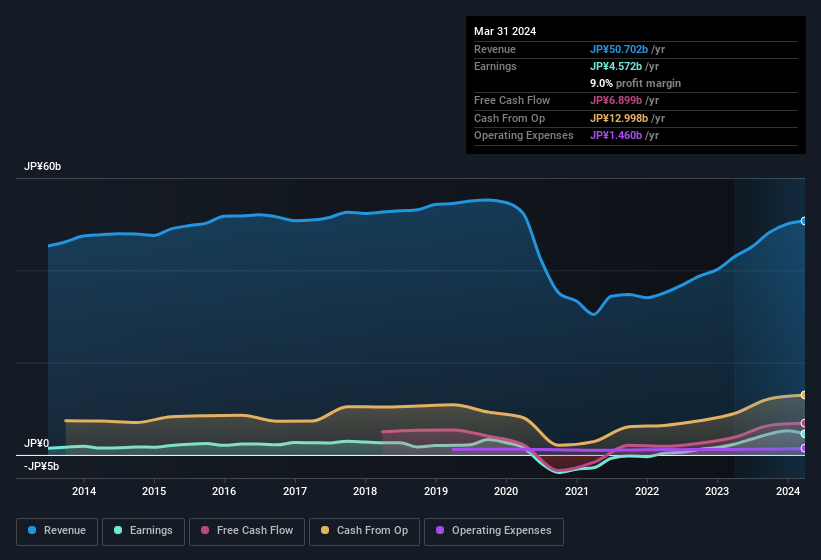The width and height of the screenshot is (821, 560).
Task: Click the teal Earnings line endpoint marker
Action: point(803,434)
